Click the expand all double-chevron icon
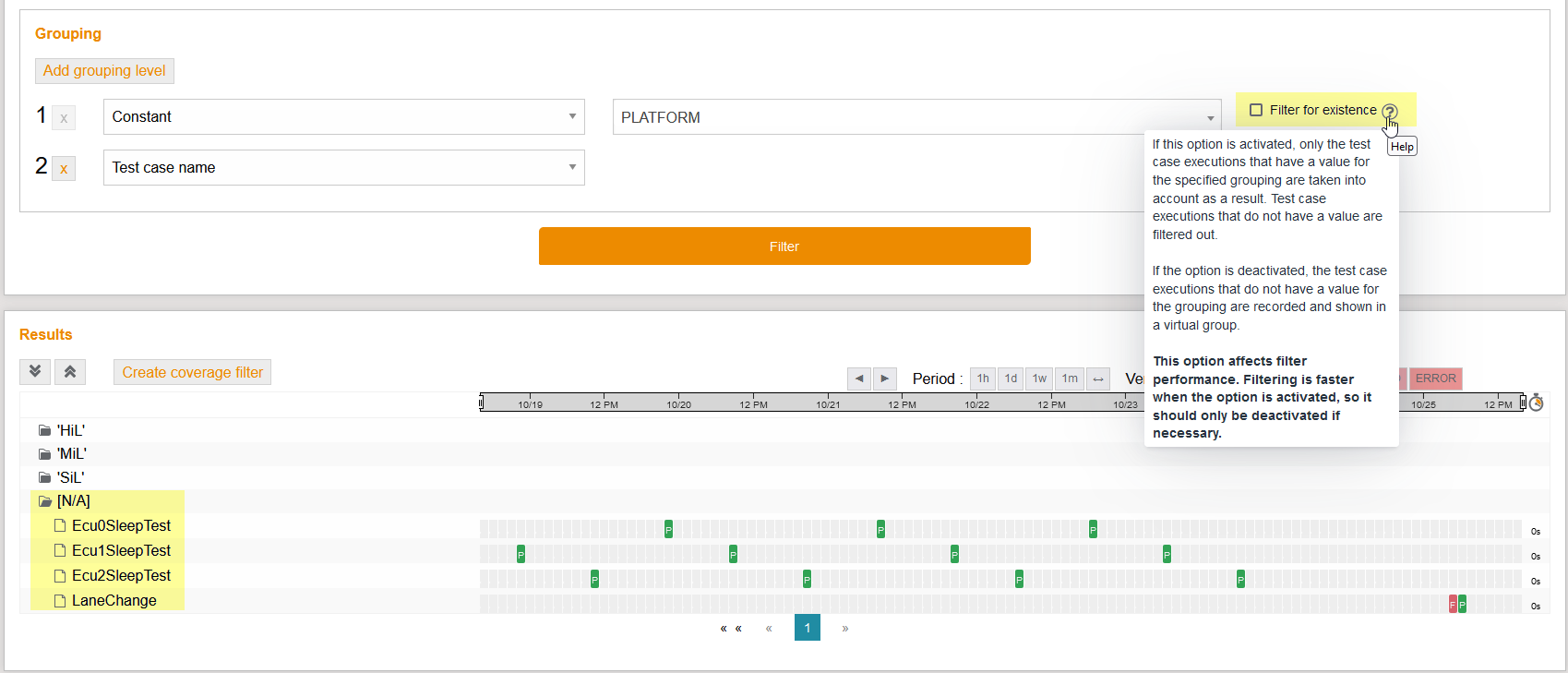The image size is (1568, 673). (35, 371)
